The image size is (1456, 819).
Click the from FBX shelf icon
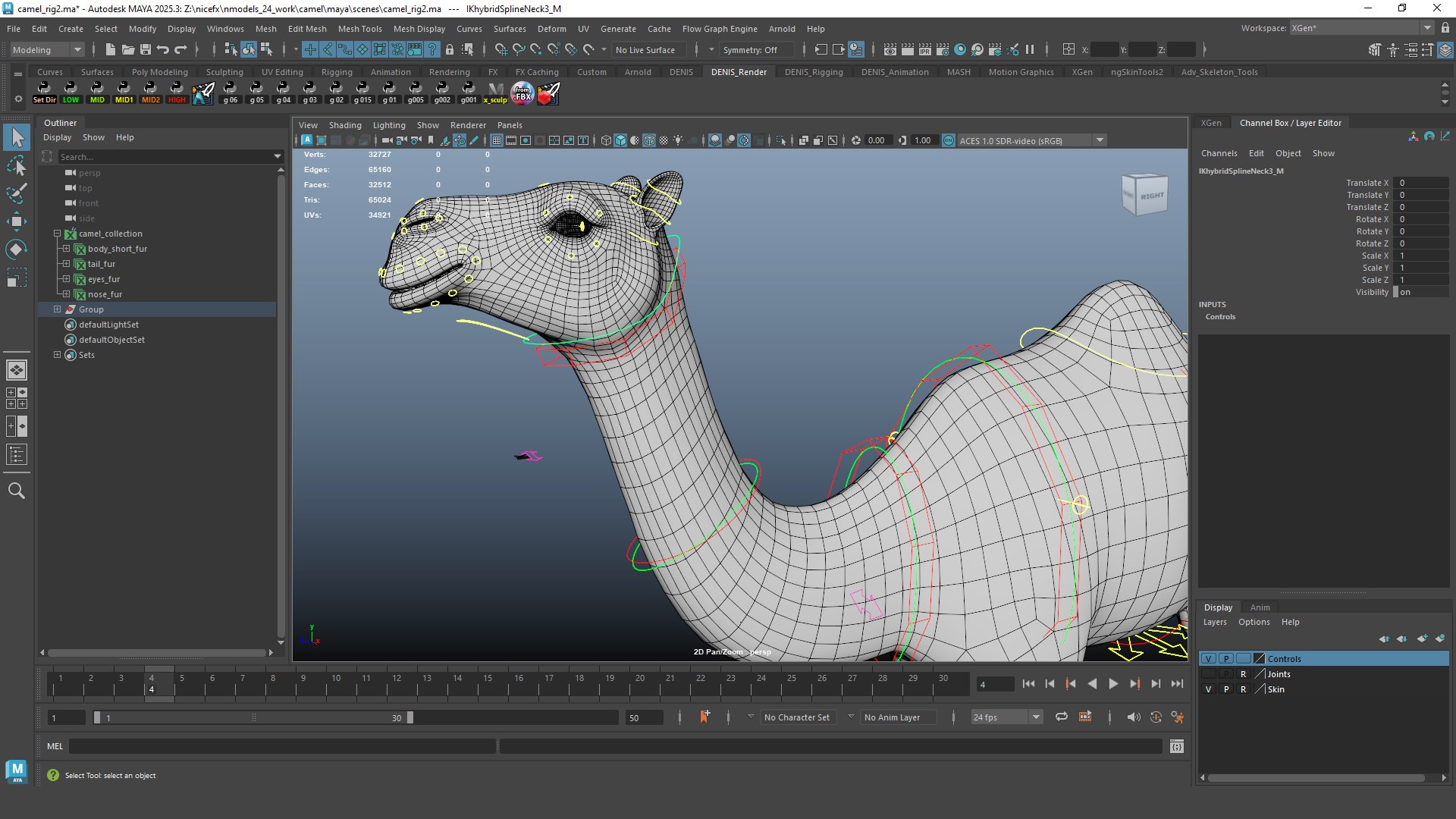click(x=522, y=93)
